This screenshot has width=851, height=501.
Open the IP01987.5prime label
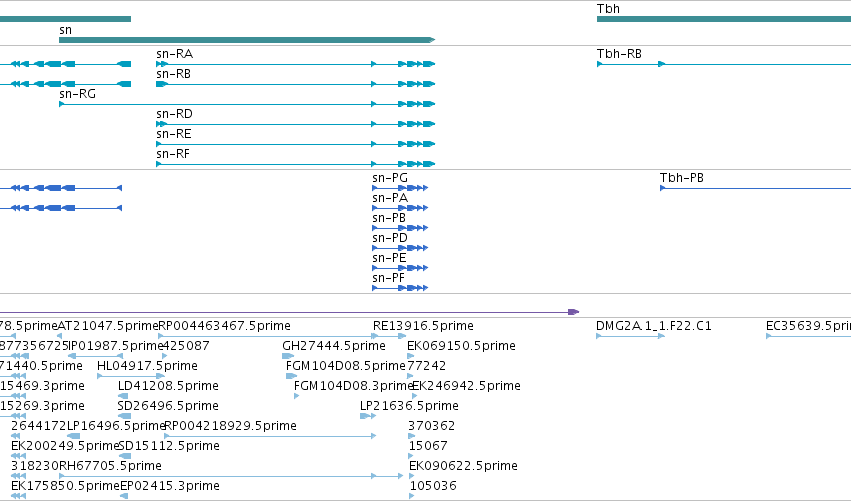[116, 346]
